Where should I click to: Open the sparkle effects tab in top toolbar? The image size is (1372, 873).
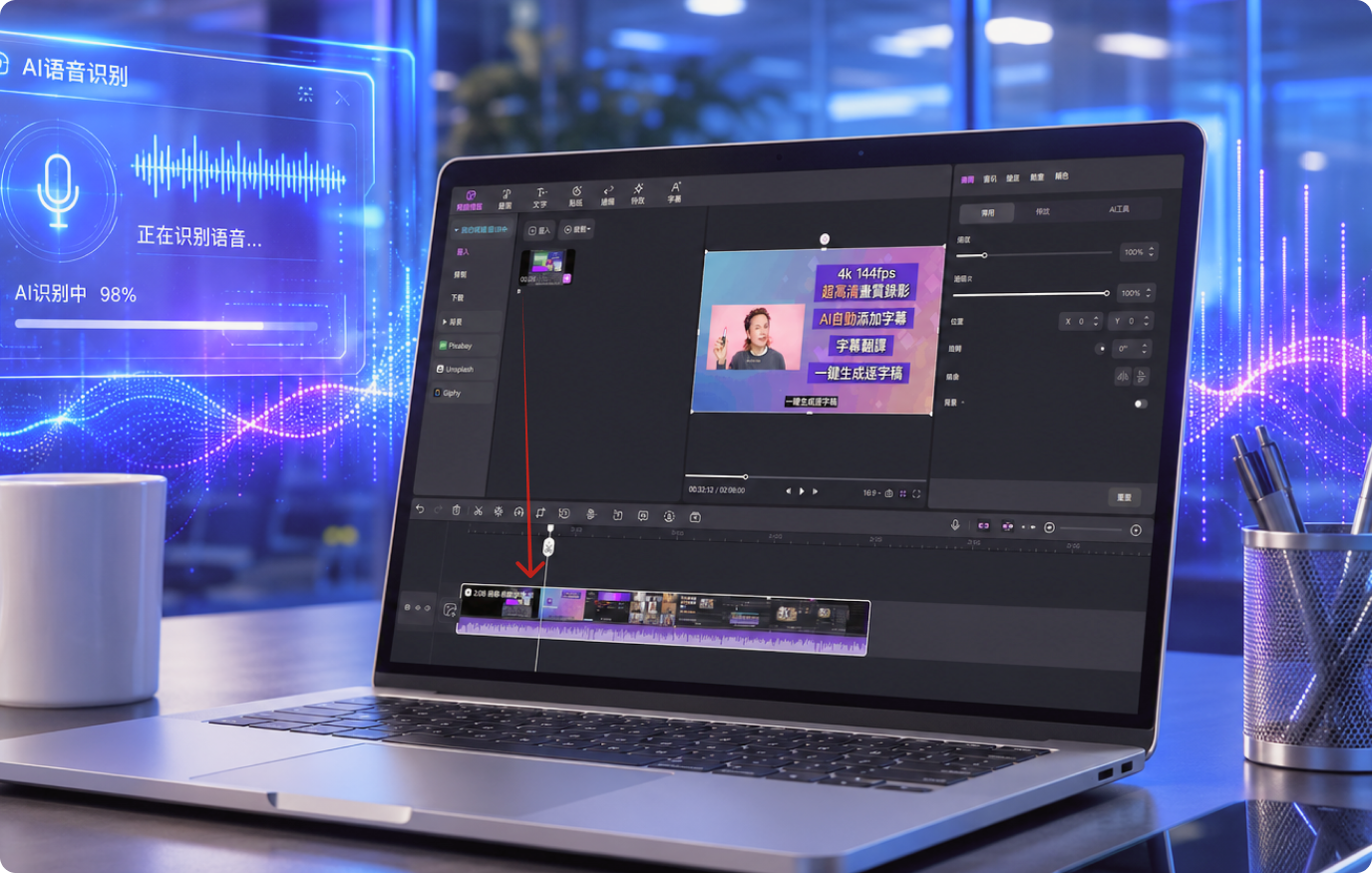638,193
